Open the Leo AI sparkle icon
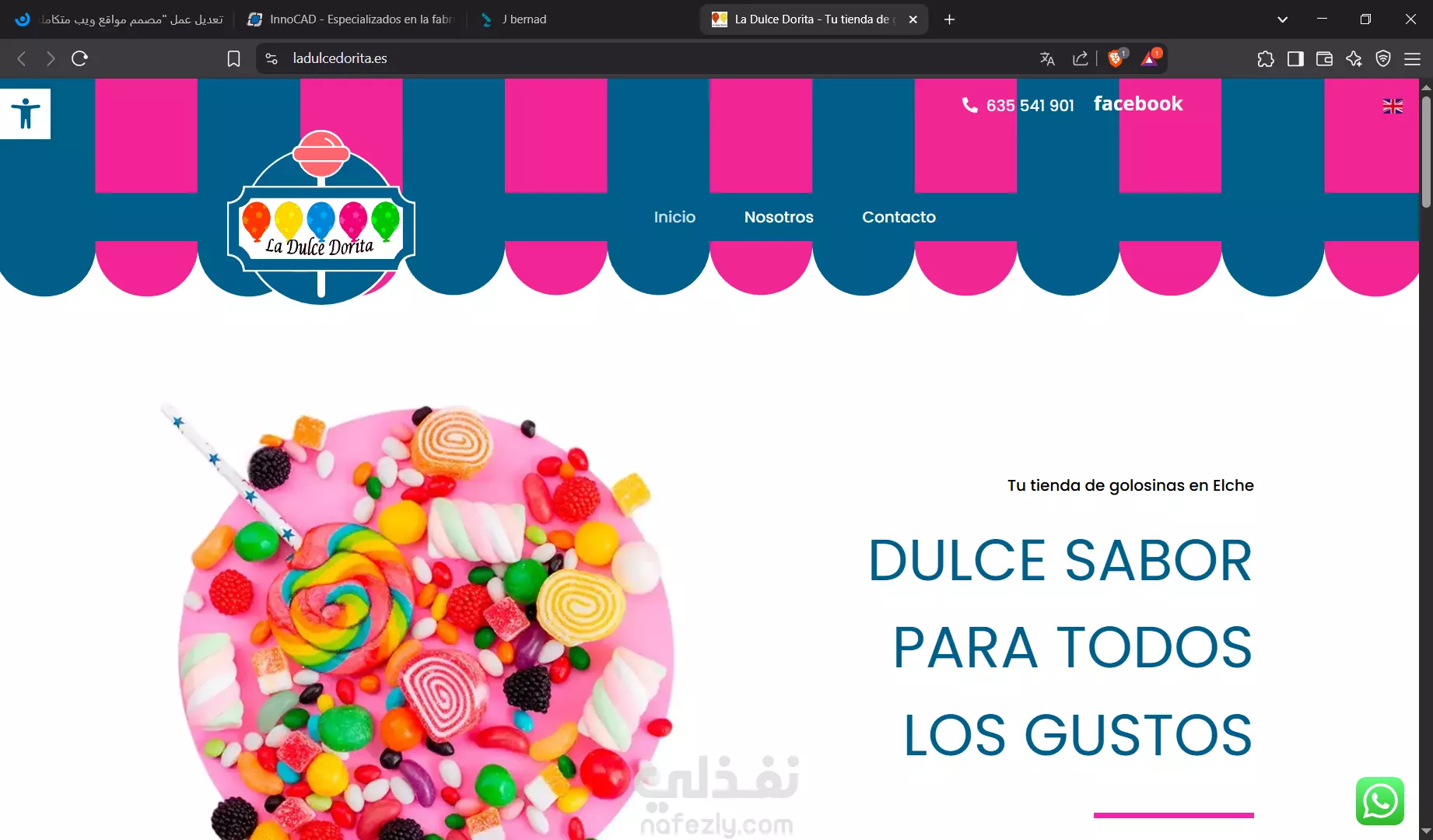The image size is (1433, 840). pyautogui.click(x=1354, y=58)
